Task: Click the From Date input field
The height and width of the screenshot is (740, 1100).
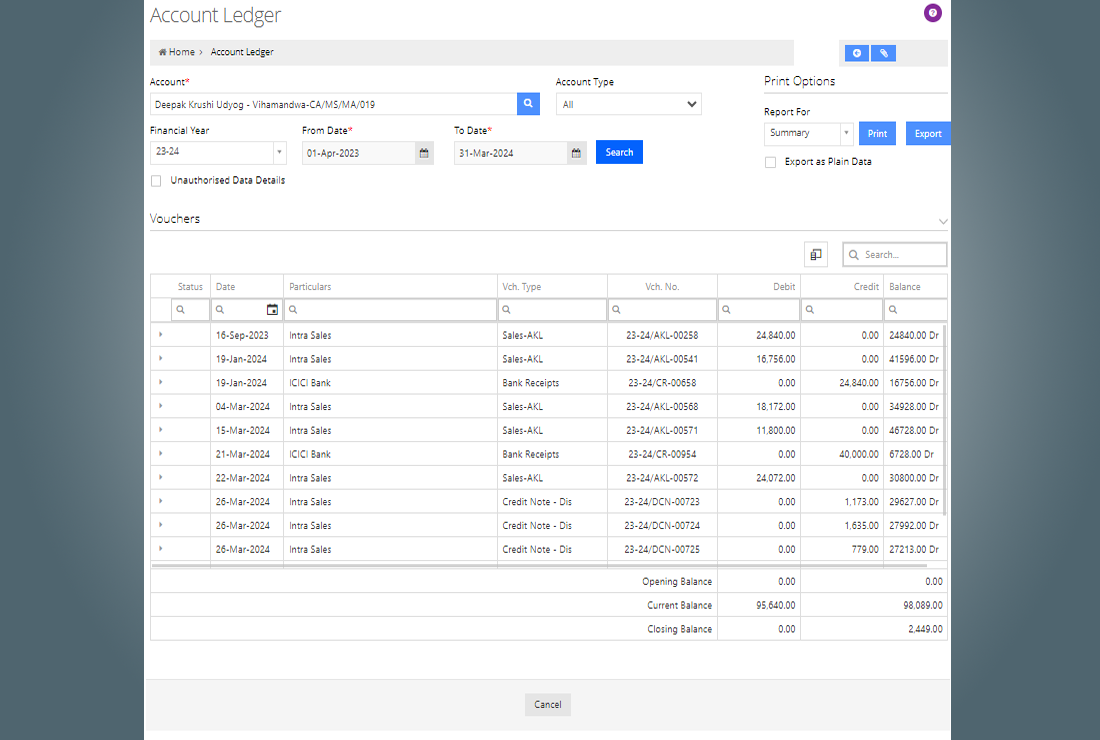Action: click(358, 153)
